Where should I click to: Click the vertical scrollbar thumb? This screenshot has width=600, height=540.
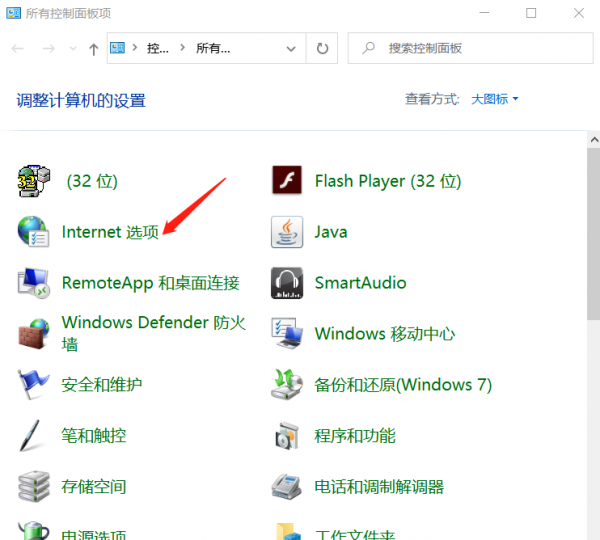594,234
